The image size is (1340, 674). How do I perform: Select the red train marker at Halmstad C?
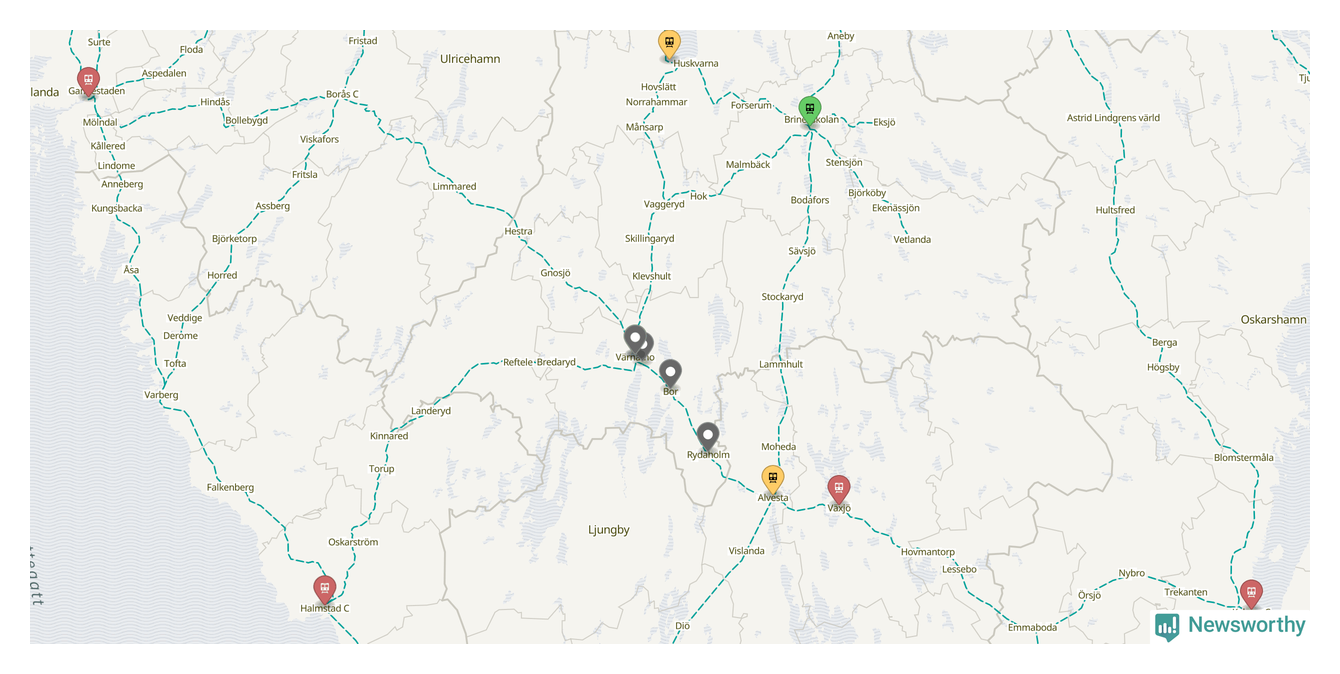pyautogui.click(x=323, y=589)
